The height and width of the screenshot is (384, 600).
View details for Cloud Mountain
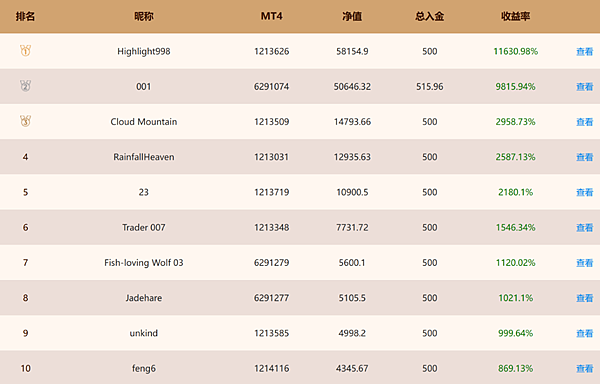[x=584, y=122]
